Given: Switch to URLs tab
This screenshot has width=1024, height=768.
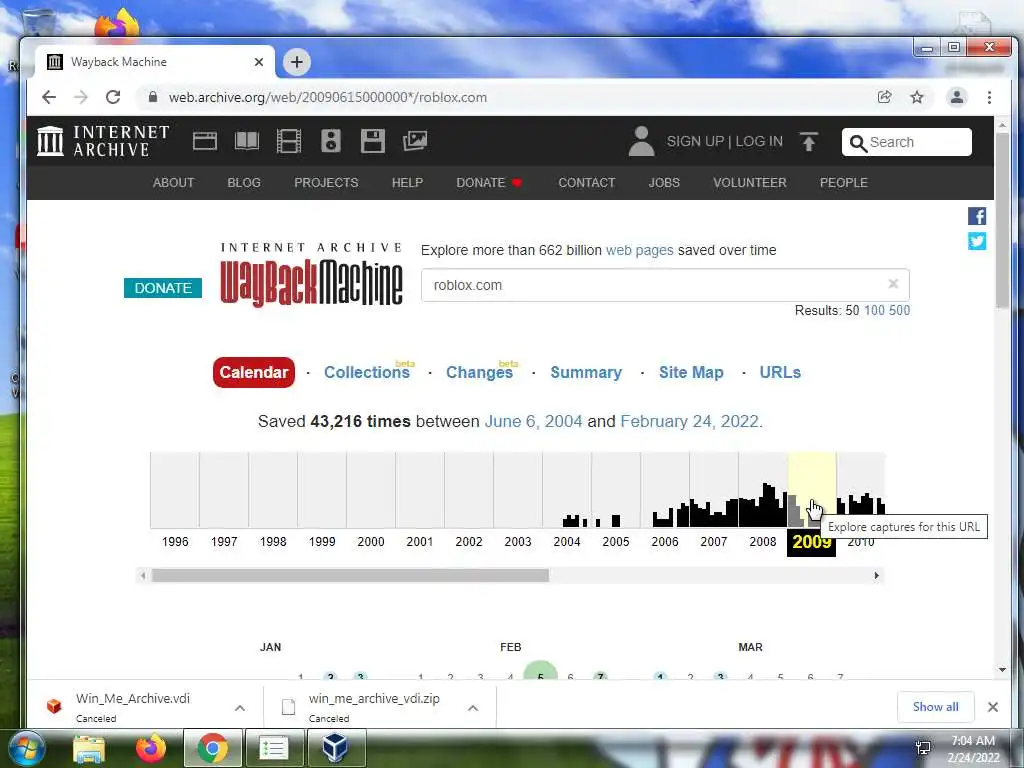Looking at the screenshot, I should [780, 372].
